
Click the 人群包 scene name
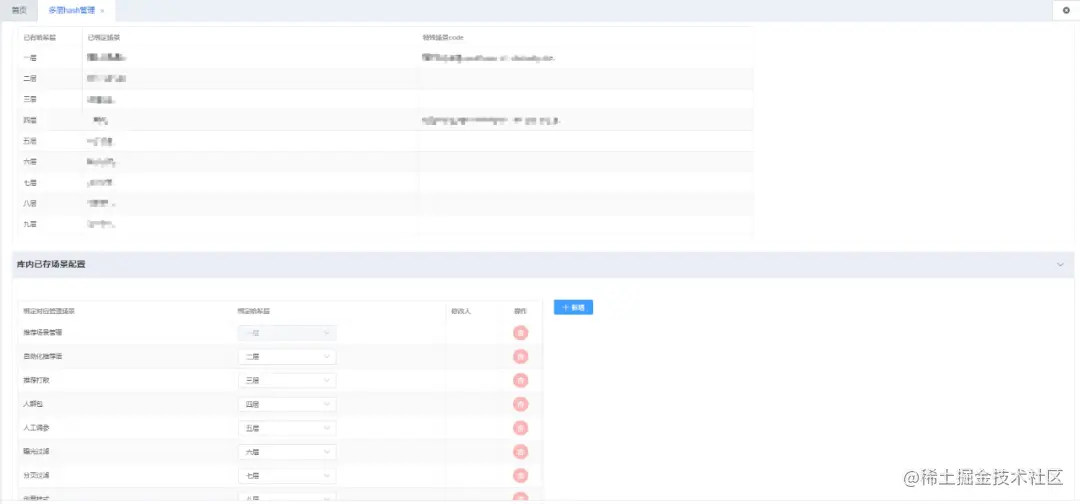click(x=33, y=404)
